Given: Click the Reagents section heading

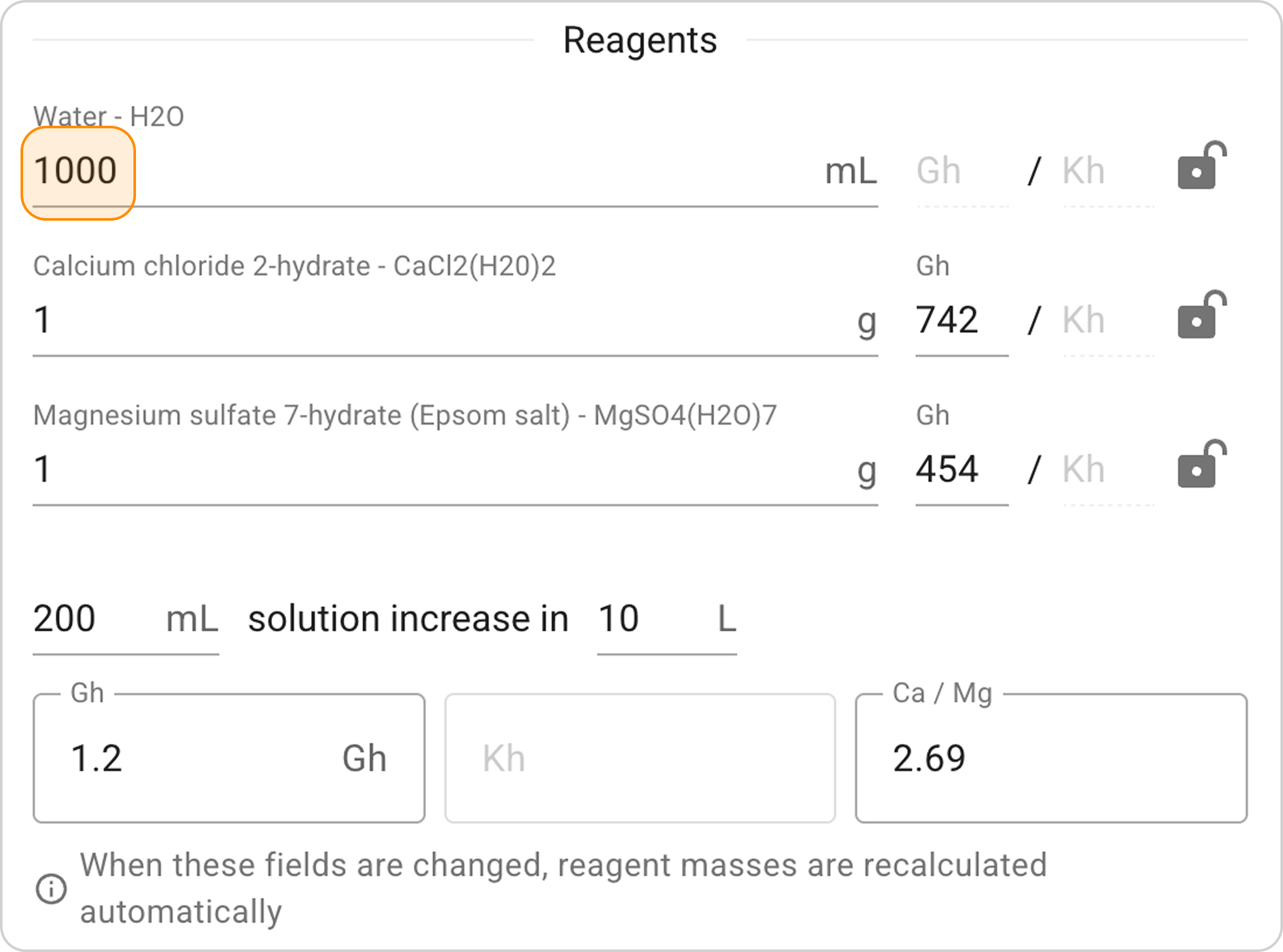Looking at the screenshot, I should coord(640,41).
